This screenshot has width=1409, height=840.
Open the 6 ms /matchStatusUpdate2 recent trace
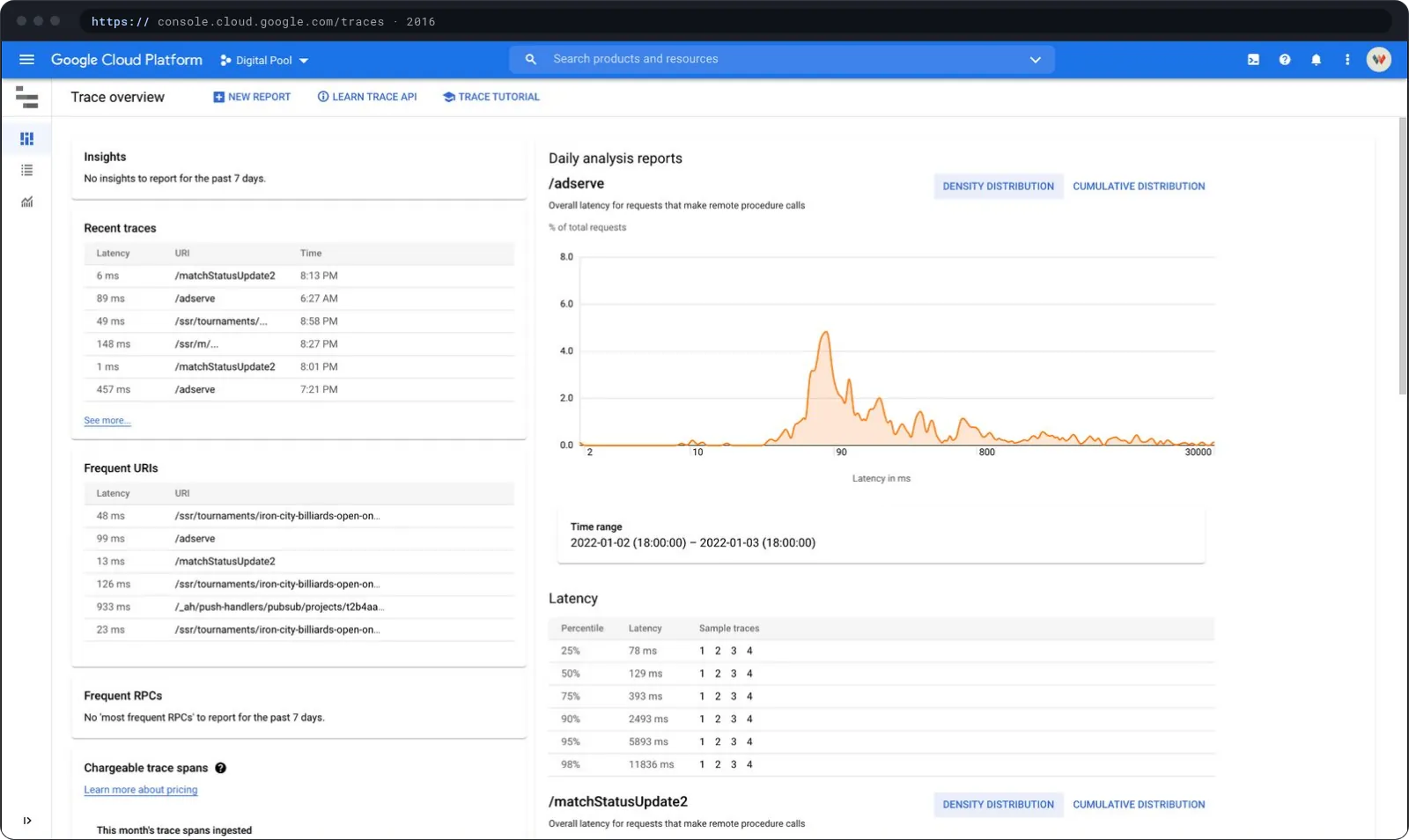(x=299, y=276)
